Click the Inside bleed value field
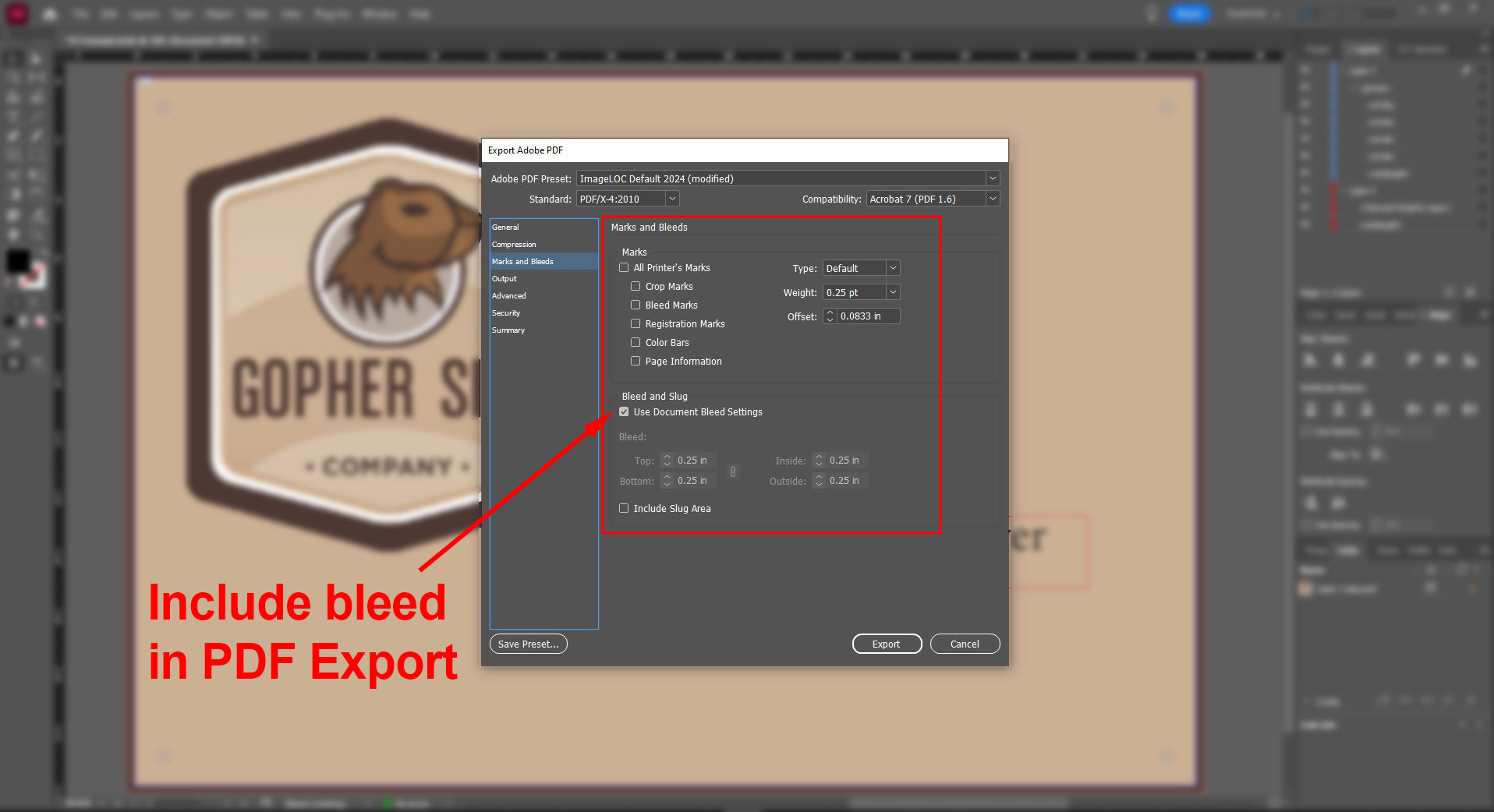 click(848, 461)
